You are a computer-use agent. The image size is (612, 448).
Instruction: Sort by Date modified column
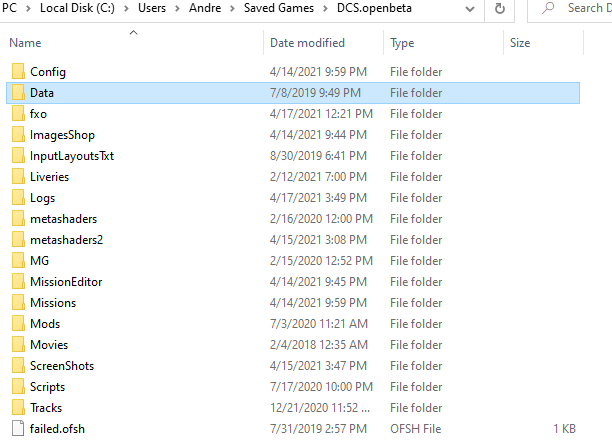point(307,43)
